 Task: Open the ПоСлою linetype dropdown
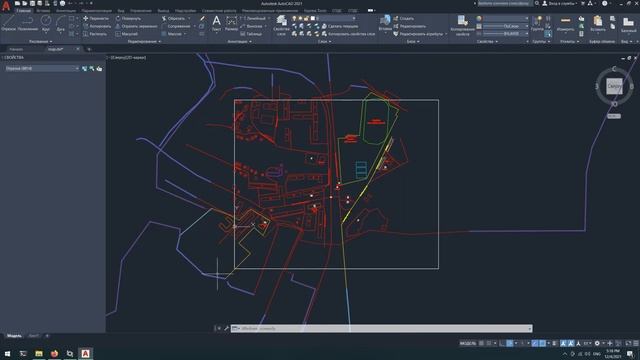tap(506, 26)
